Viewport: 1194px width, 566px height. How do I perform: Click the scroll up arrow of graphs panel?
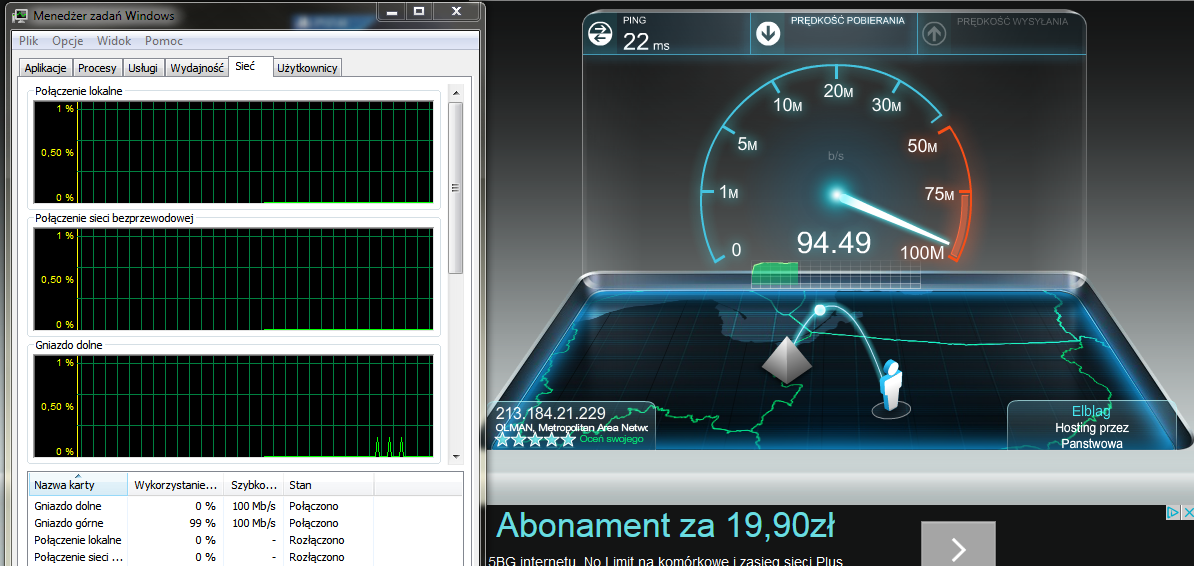456,92
